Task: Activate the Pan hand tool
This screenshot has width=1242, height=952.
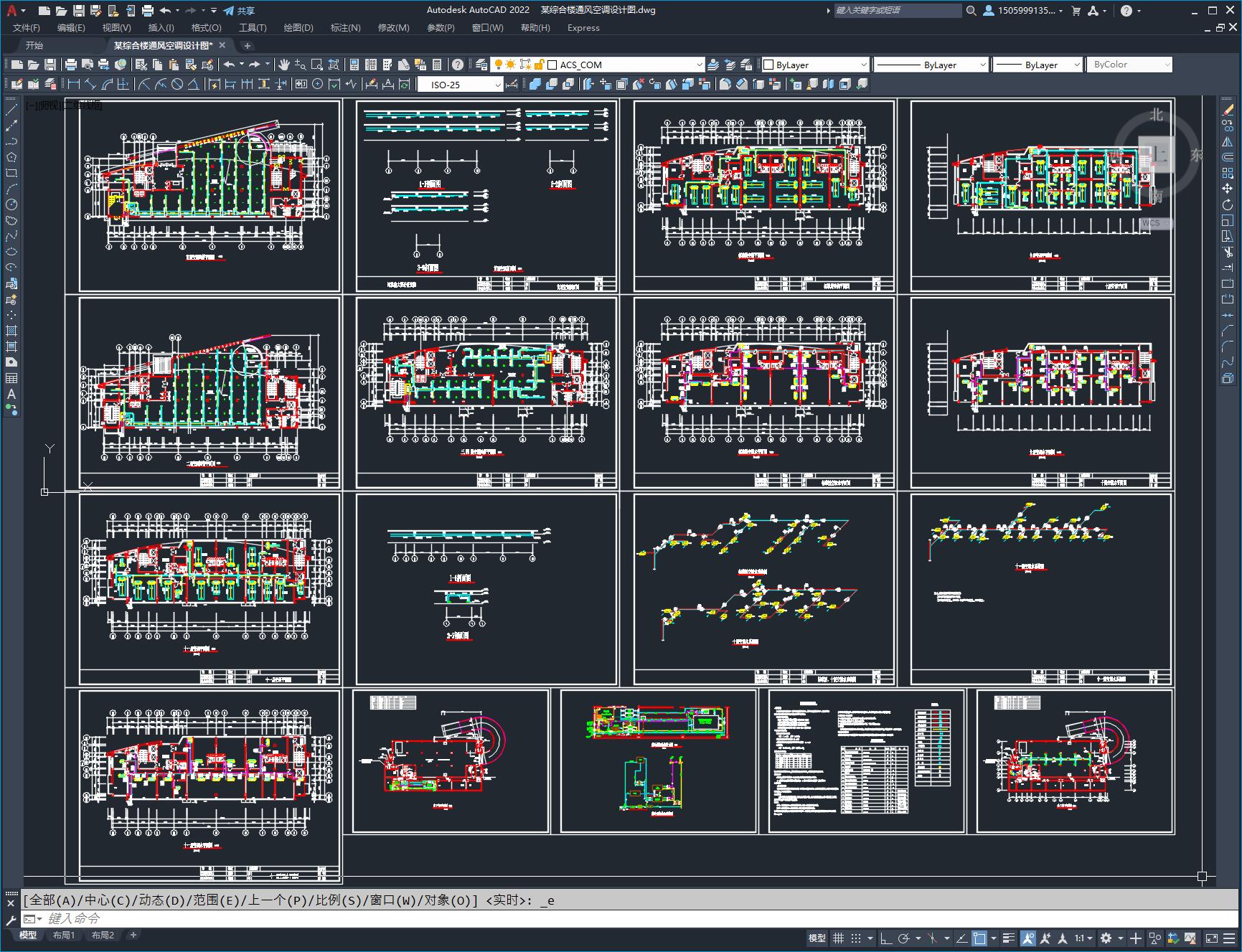Action: (x=284, y=65)
